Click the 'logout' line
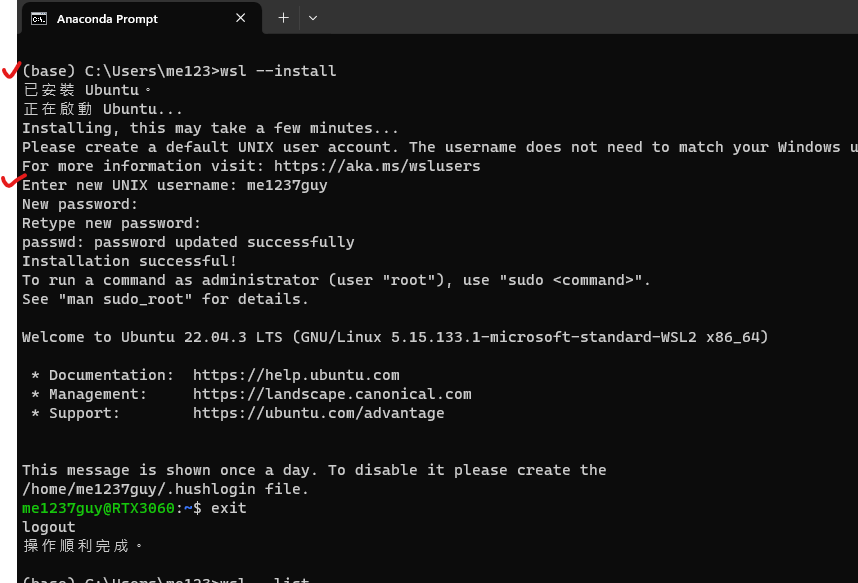The height and width of the screenshot is (583, 858). pos(49,528)
